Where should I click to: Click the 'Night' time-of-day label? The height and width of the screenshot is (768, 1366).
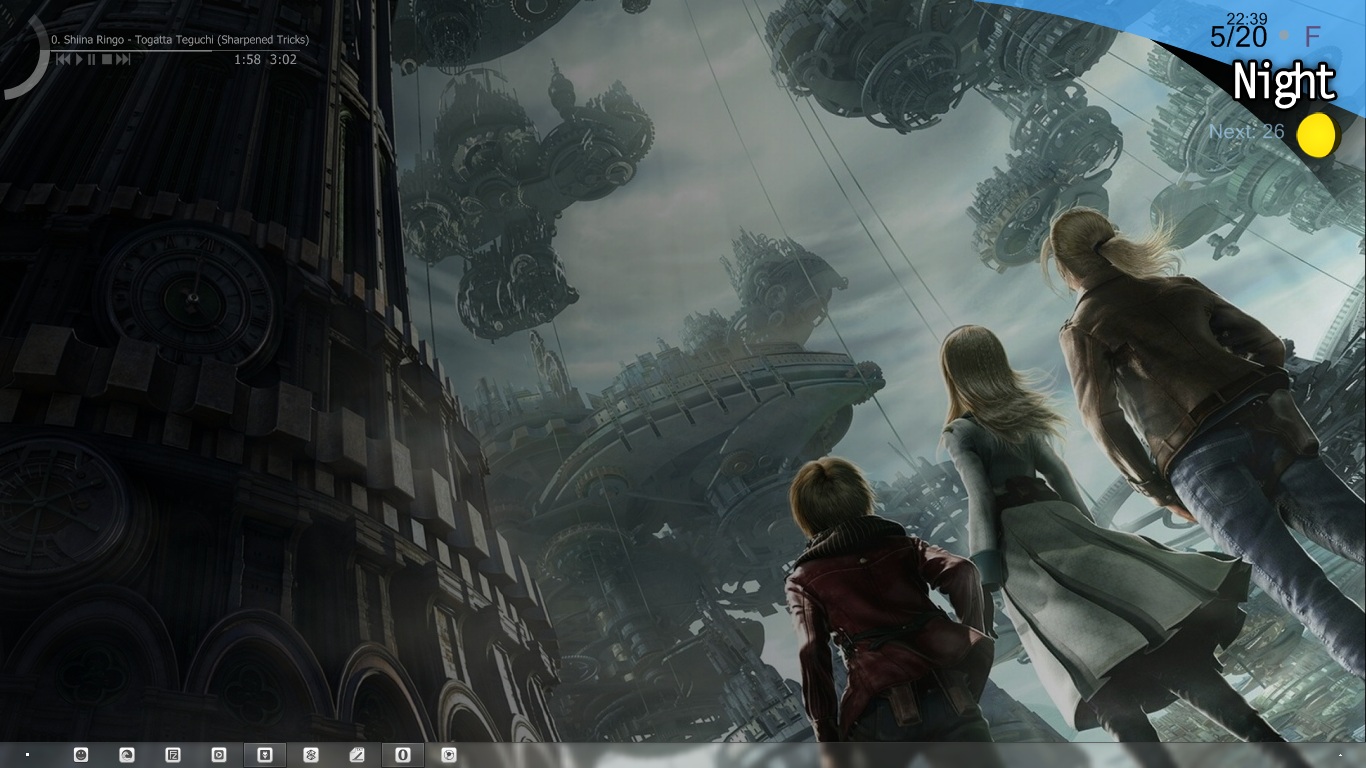click(1284, 82)
